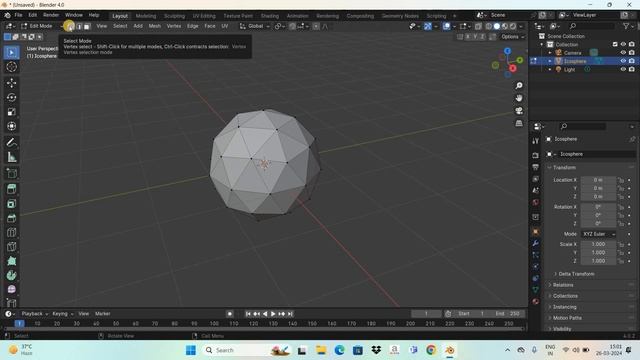Open Global transform orientation dropdown

click(x=255, y=26)
